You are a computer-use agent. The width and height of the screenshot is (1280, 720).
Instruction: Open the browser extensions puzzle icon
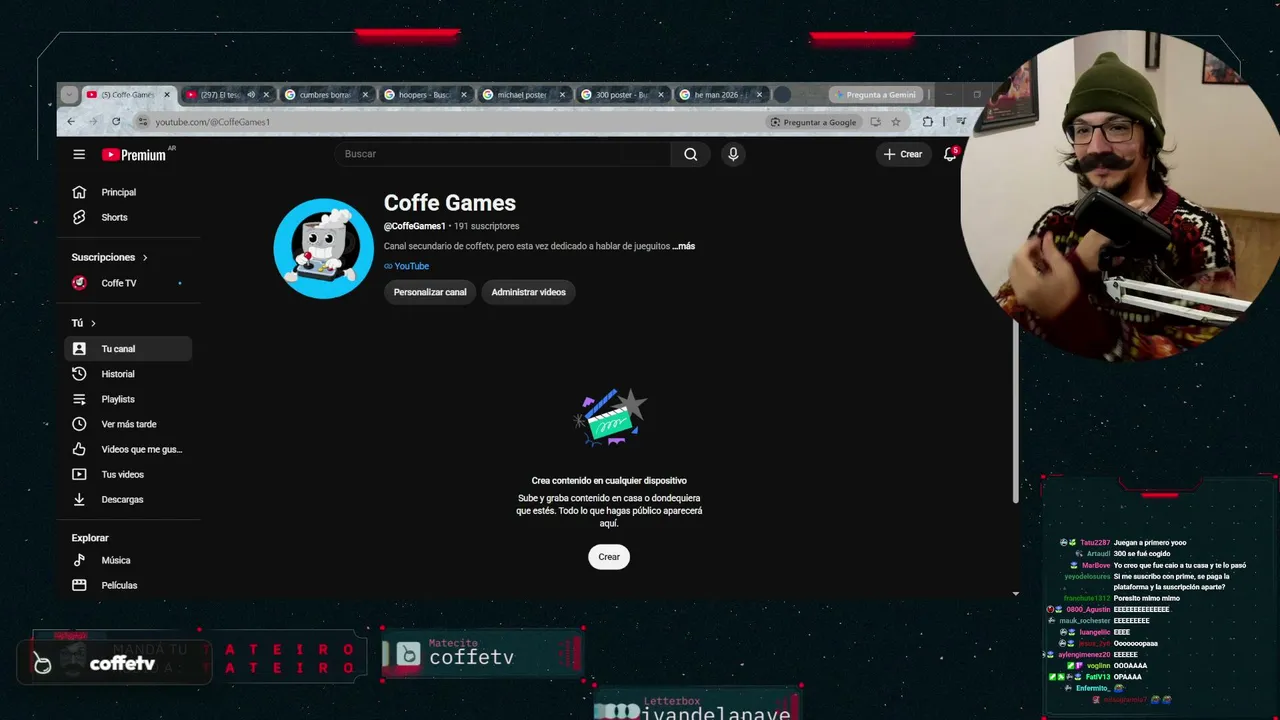click(928, 122)
